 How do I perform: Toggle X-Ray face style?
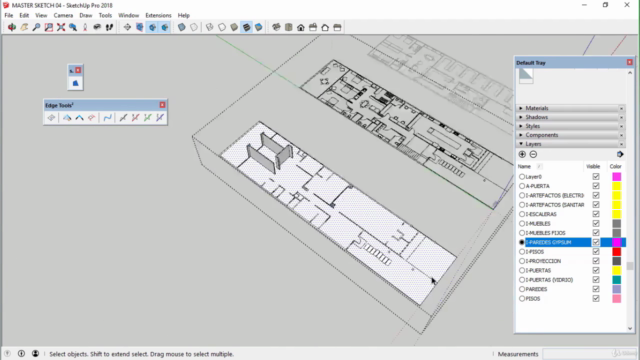pyautogui.click(x=182, y=27)
